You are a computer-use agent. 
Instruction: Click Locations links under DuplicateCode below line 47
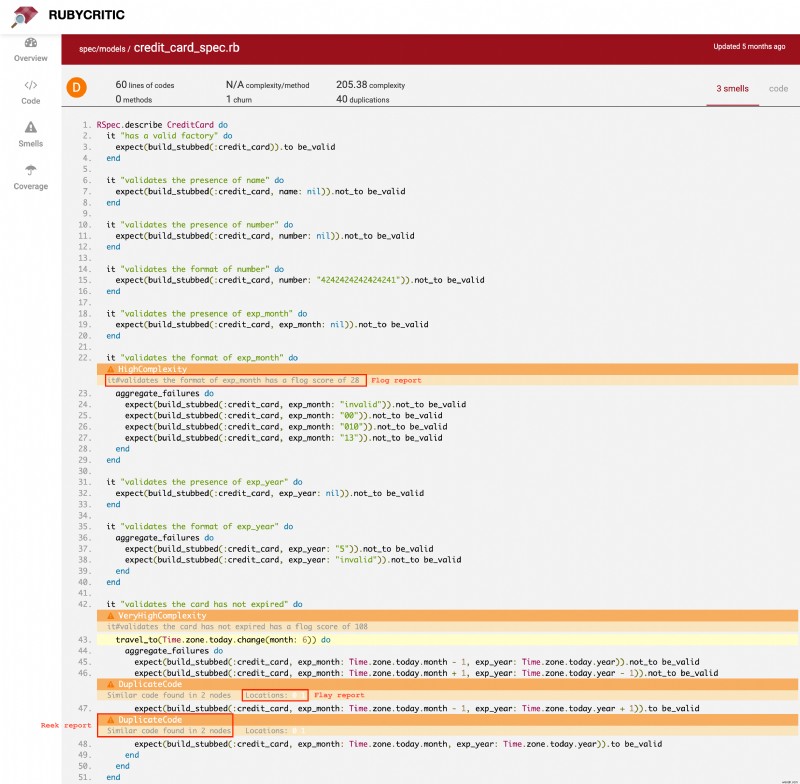pyautogui.click(x=275, y=731)
